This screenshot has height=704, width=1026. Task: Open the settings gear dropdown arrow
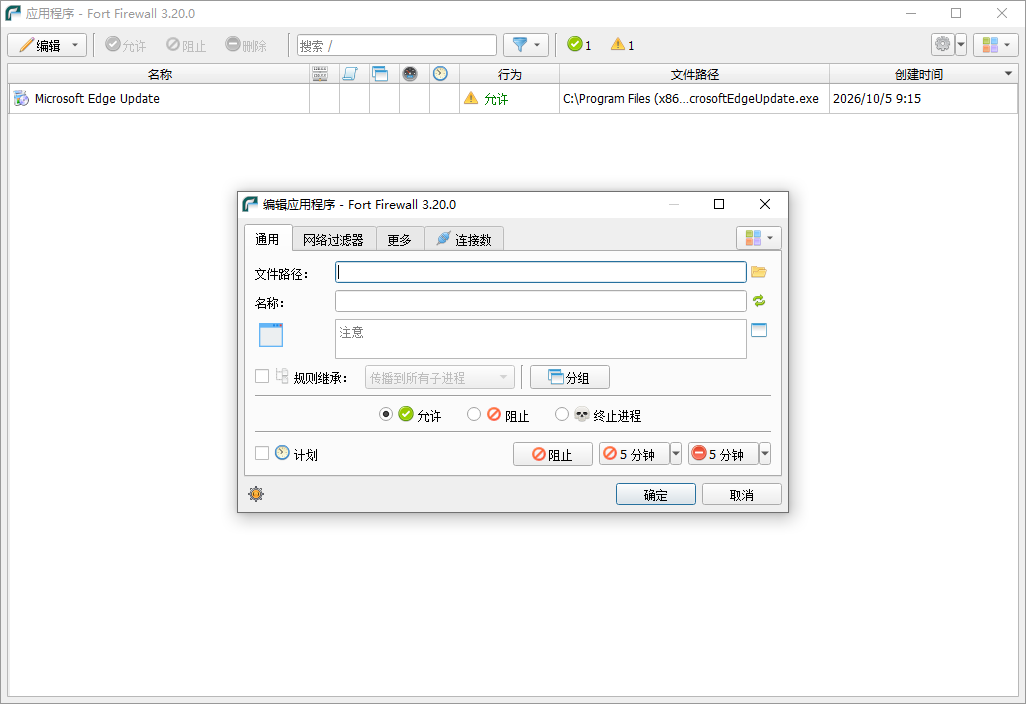tap(961, 44)
